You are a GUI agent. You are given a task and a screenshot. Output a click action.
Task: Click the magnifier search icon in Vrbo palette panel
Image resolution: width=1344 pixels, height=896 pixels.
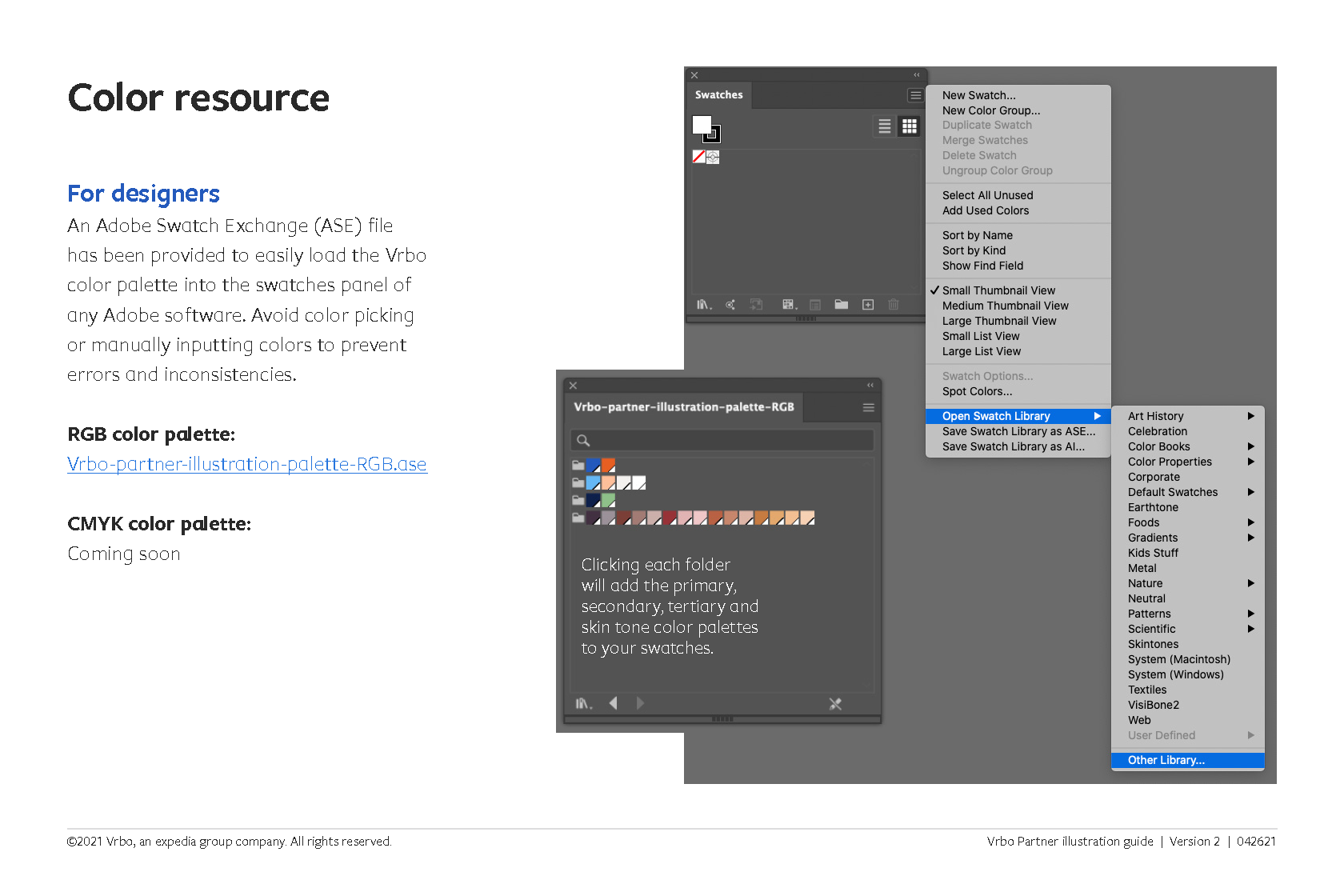click(583, 440)
